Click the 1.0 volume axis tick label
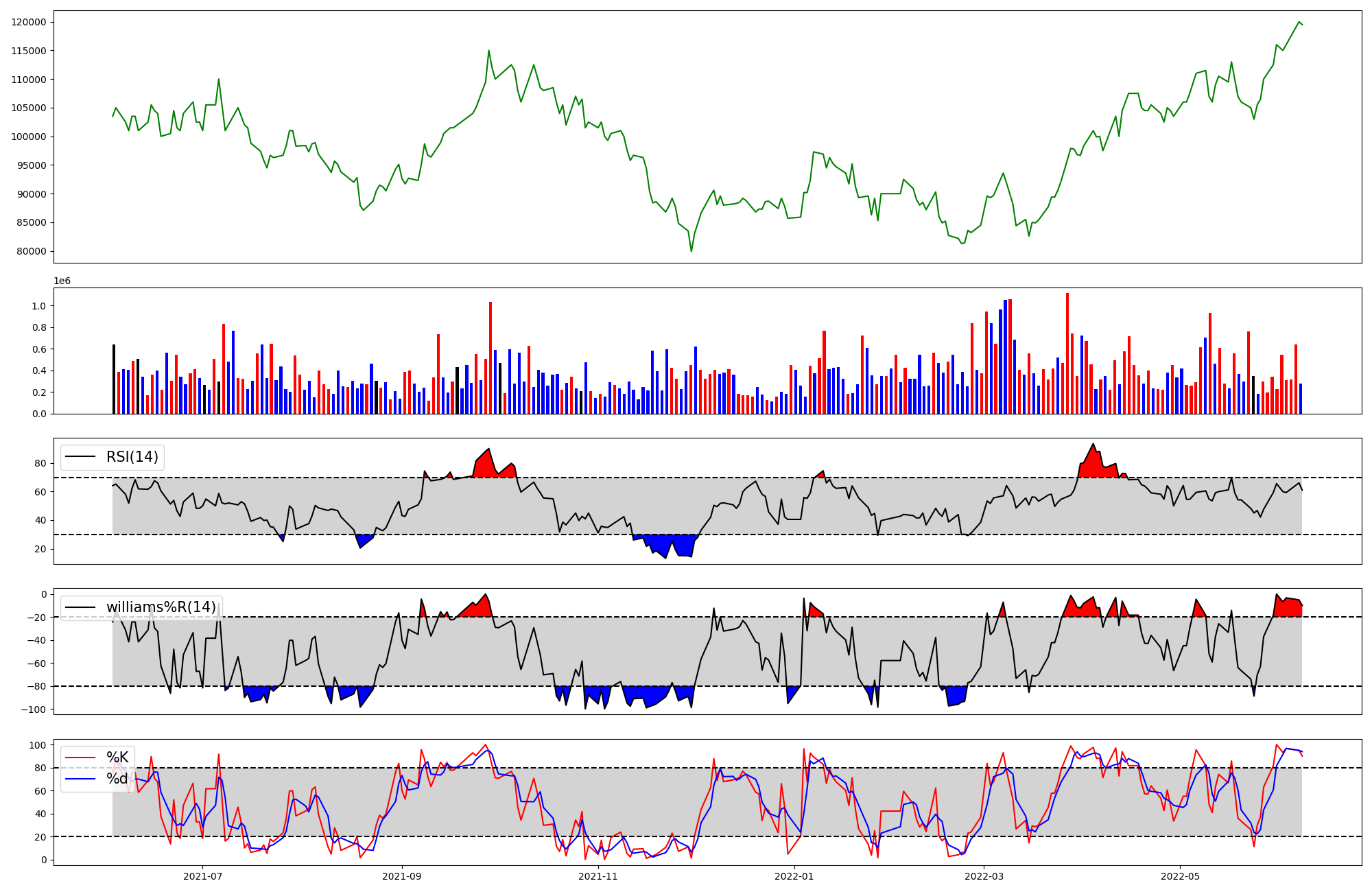Screen dimensions: 1372x892 click(40, 306)
